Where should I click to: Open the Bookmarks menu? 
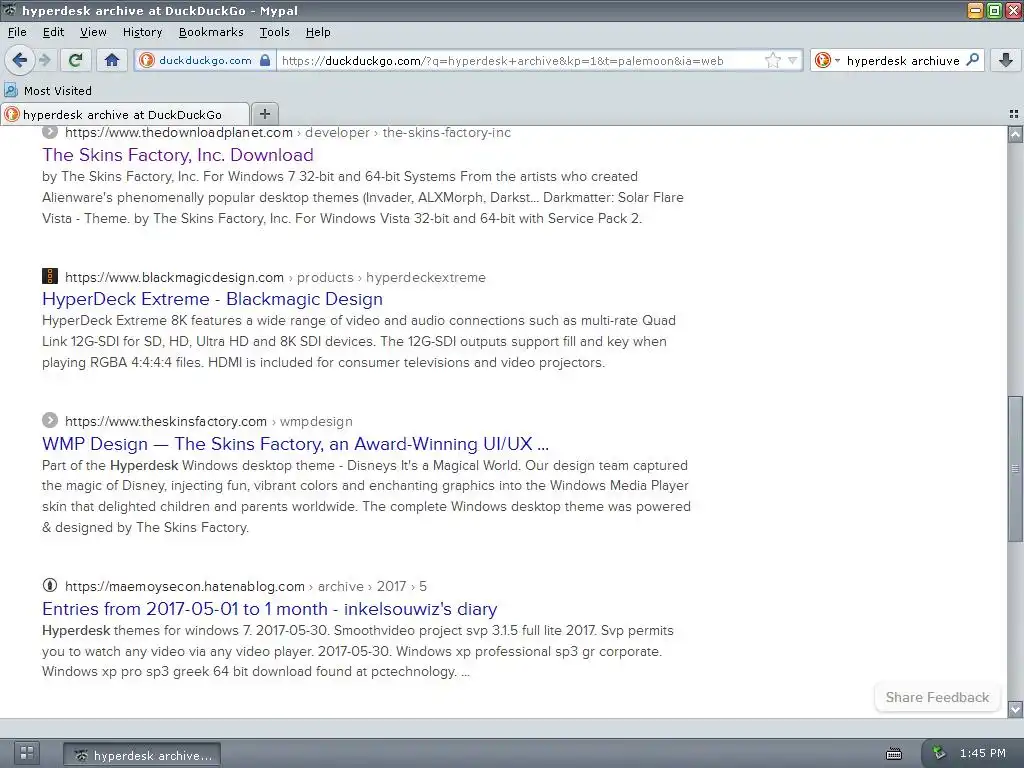coord(211,32)
